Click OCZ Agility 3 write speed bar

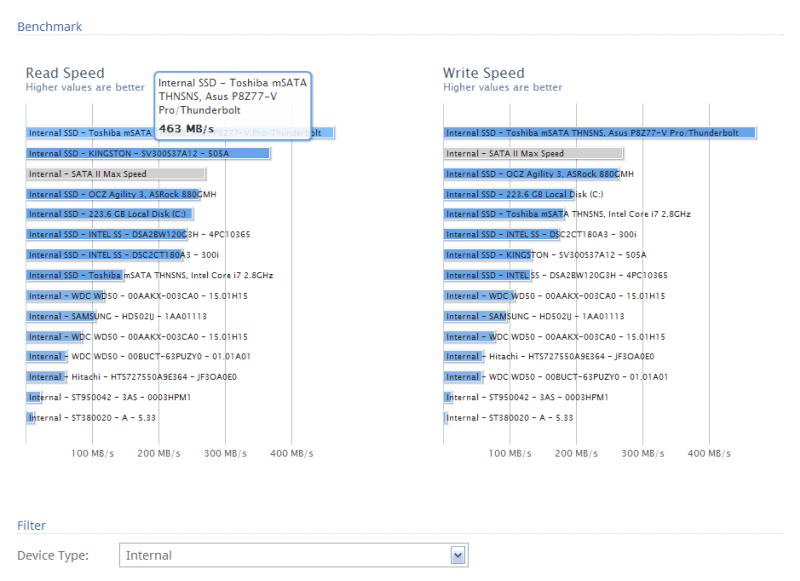pyautogui.click(x=531, y=174)
